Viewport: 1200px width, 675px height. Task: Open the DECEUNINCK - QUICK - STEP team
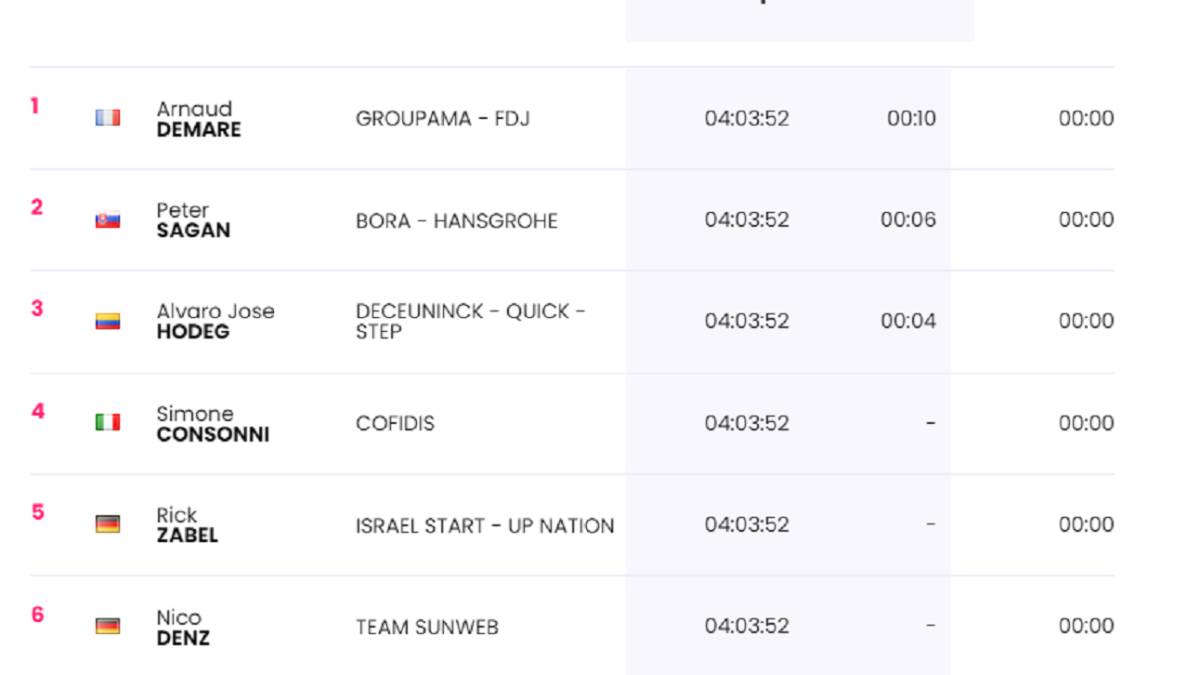[471, 321]
